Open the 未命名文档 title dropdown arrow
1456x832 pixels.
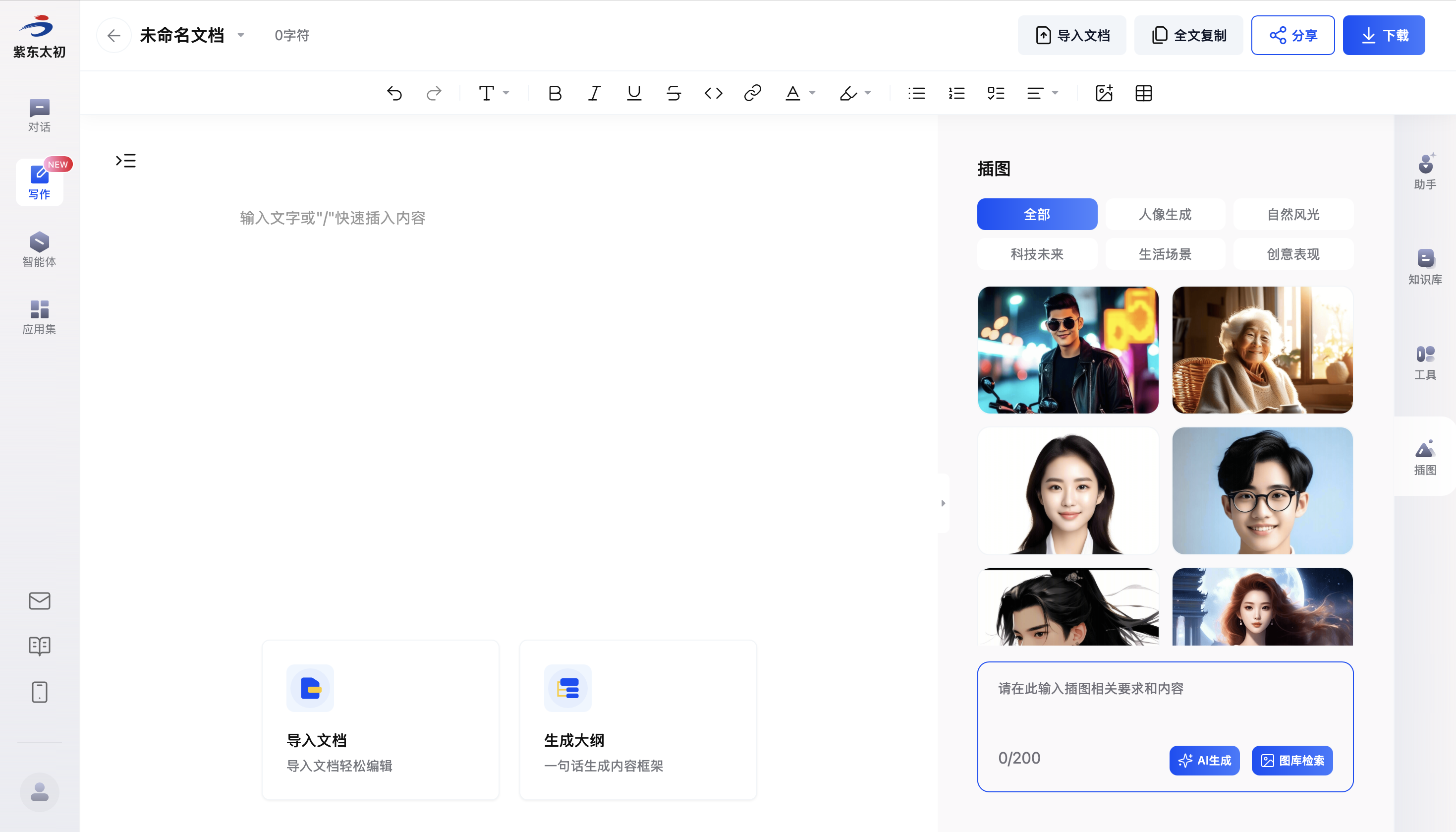point(241,35)
